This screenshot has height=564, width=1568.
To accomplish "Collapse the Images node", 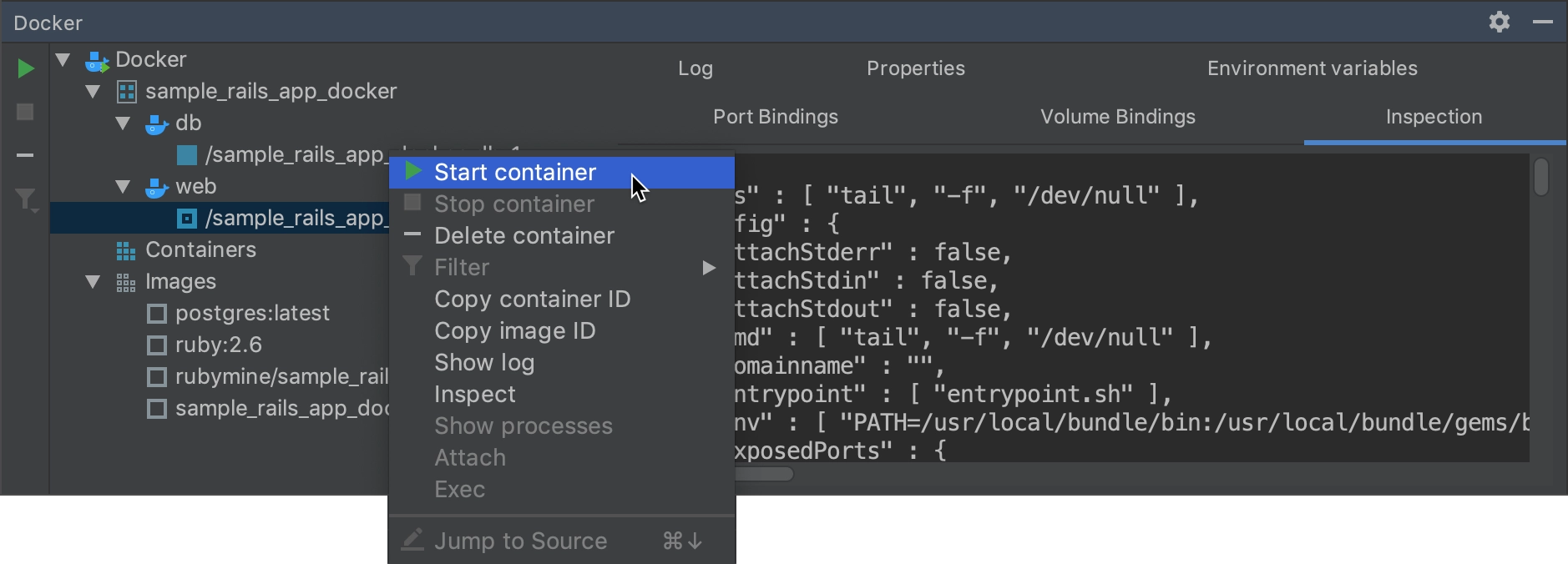I will pyautogui.click(x=93, y=282).
